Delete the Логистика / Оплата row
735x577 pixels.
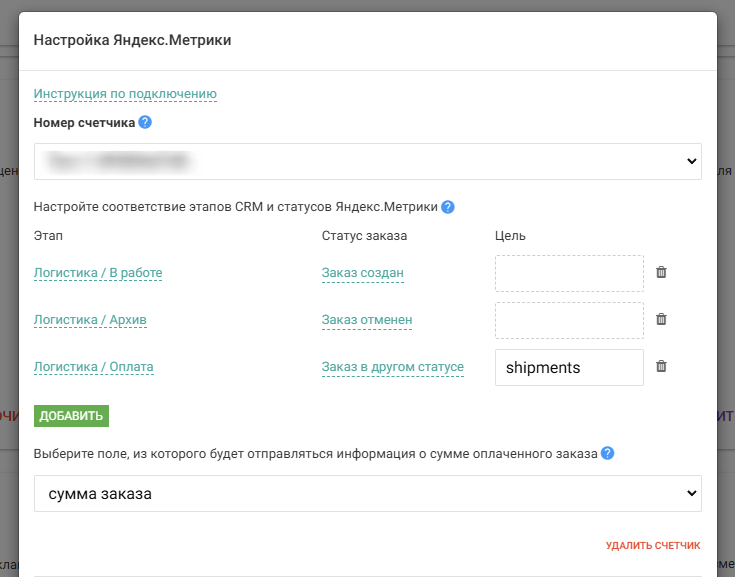click(661, 366)
